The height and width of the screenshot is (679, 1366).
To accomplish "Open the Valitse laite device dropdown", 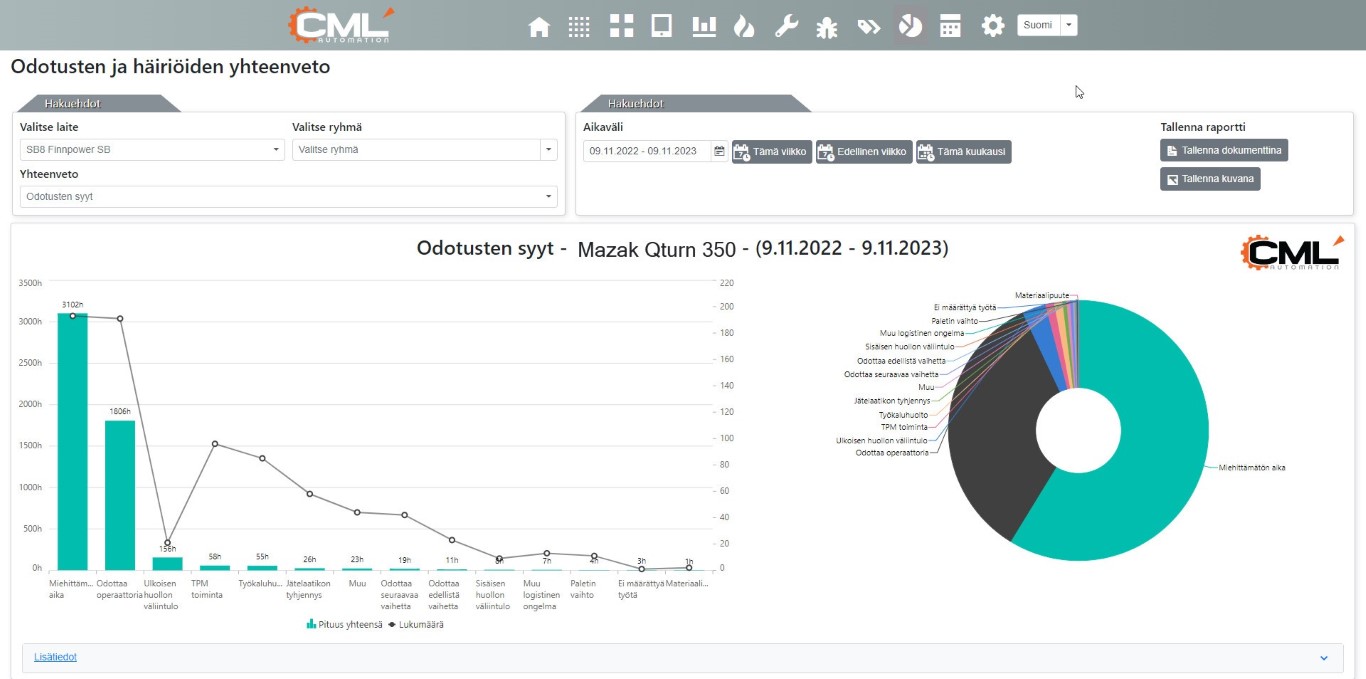I will click(152, 150).
